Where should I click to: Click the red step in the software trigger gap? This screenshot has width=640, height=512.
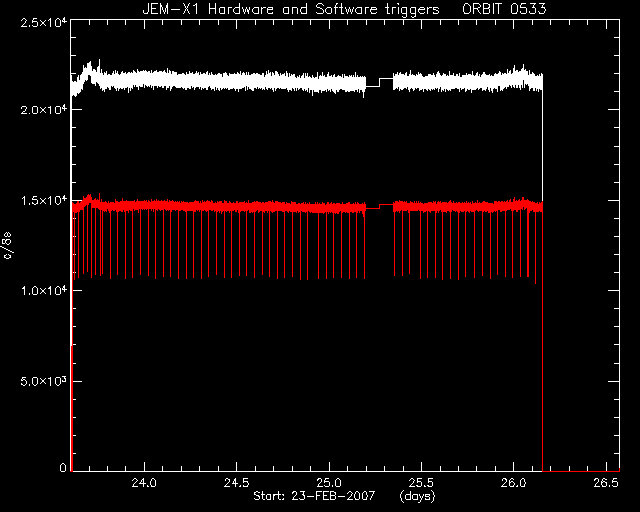click(379, 207)
